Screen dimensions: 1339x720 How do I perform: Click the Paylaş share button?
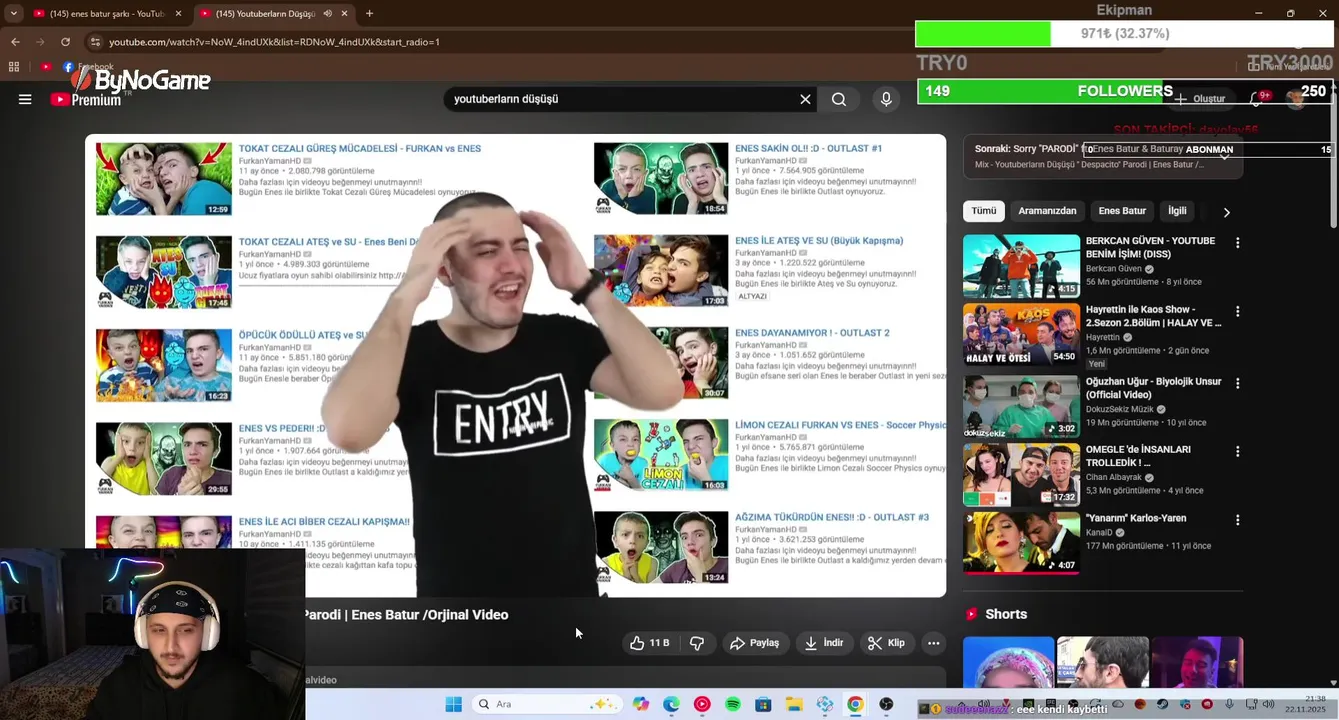pyautogui.click(x=754, y=643)
